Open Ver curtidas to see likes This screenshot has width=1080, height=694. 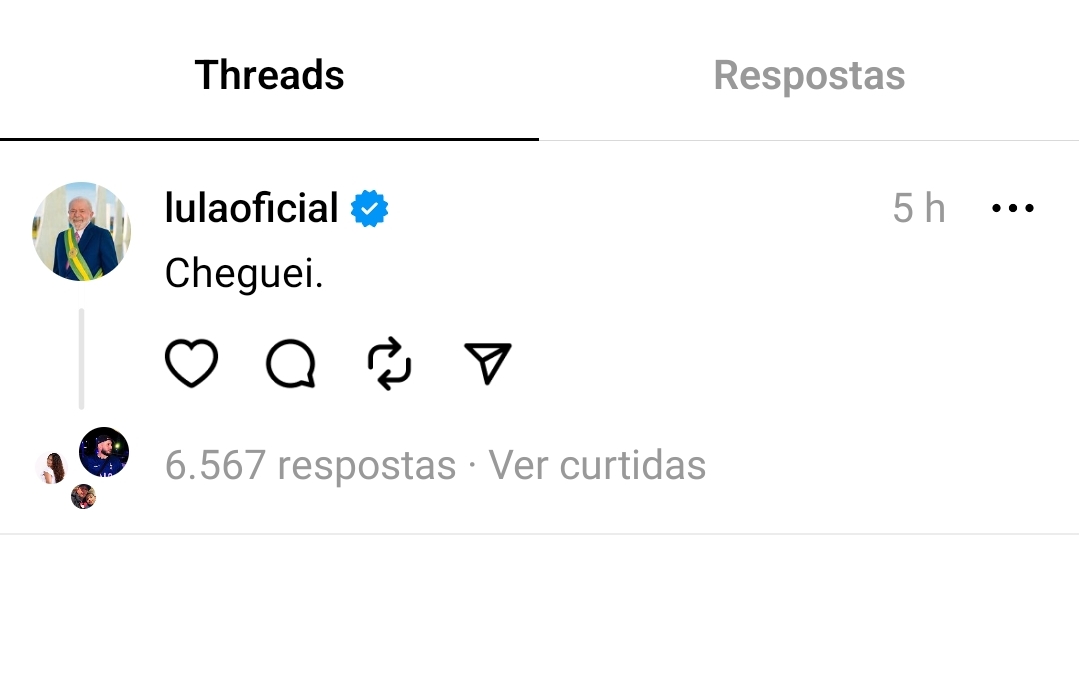597,465
